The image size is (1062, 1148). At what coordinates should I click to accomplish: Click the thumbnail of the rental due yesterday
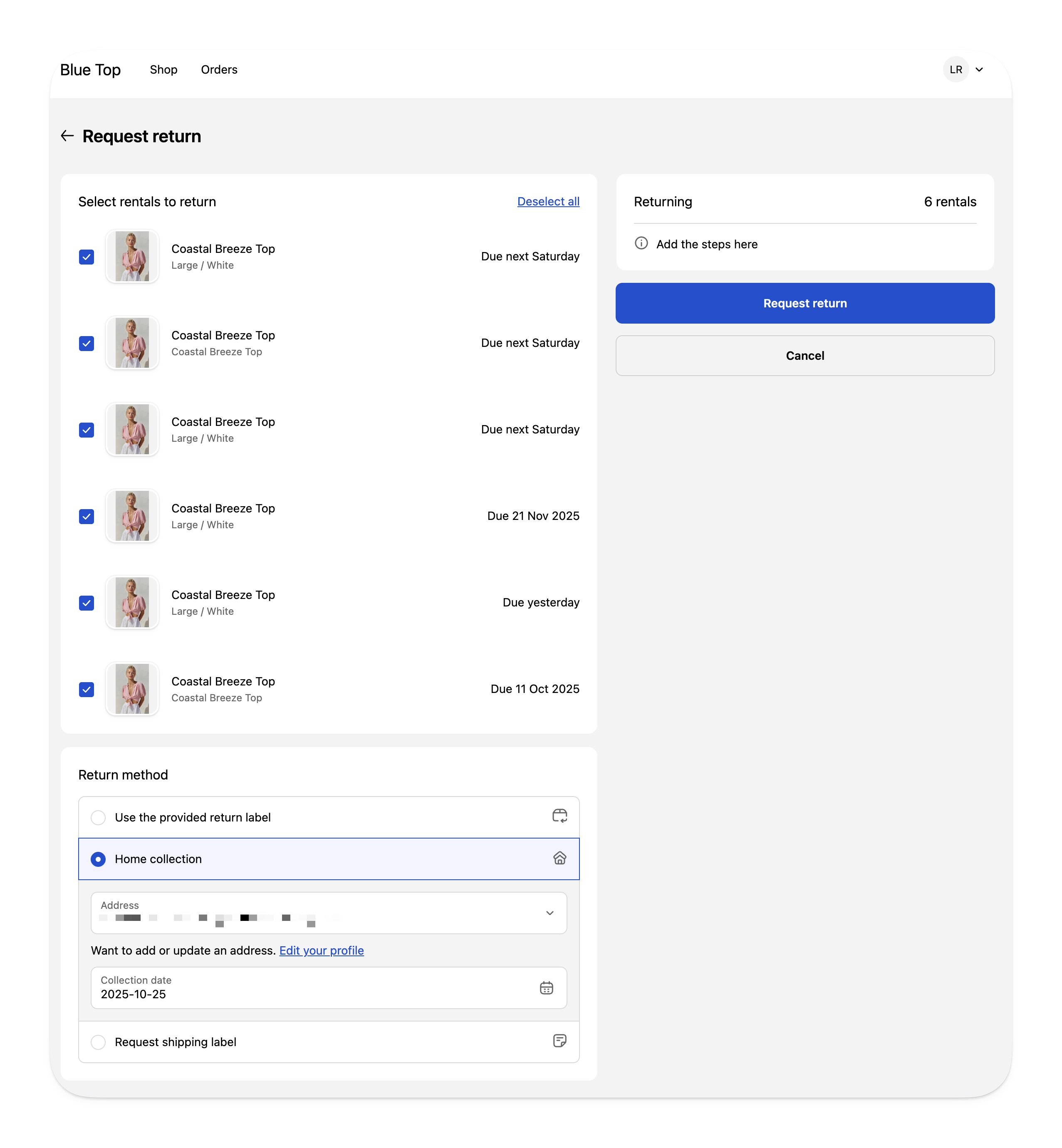131,602
